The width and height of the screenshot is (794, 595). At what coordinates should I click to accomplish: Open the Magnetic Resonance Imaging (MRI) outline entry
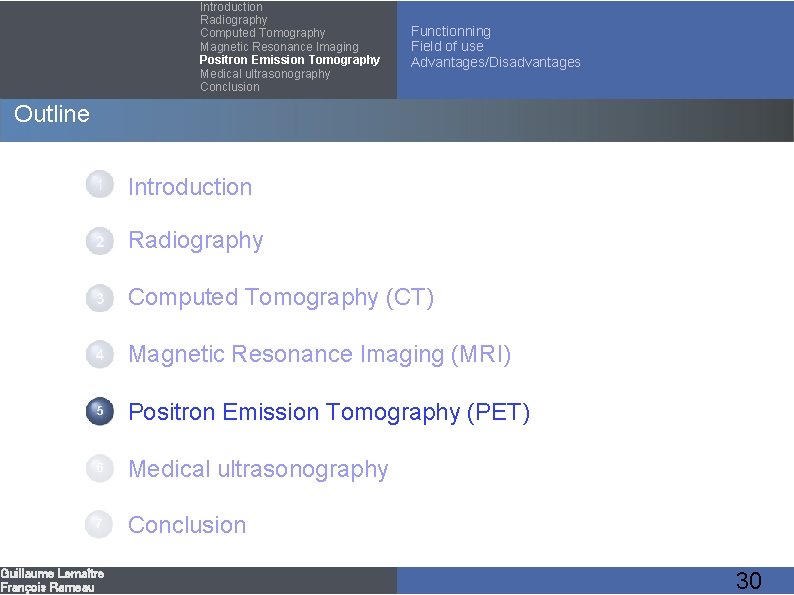(x=319, y=354)
